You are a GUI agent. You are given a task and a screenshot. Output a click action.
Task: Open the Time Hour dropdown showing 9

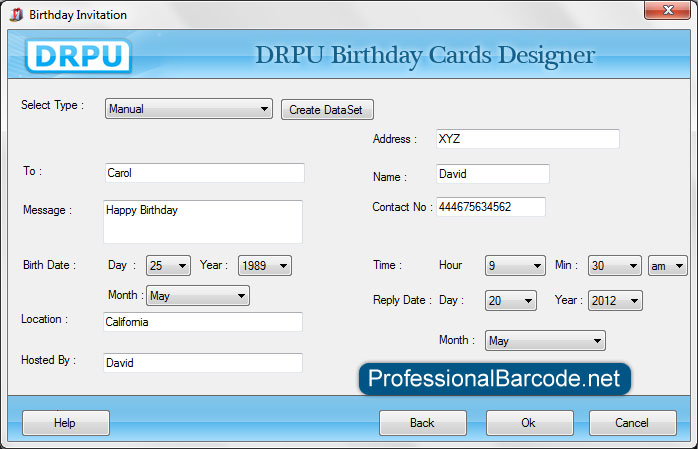[515, 266]
